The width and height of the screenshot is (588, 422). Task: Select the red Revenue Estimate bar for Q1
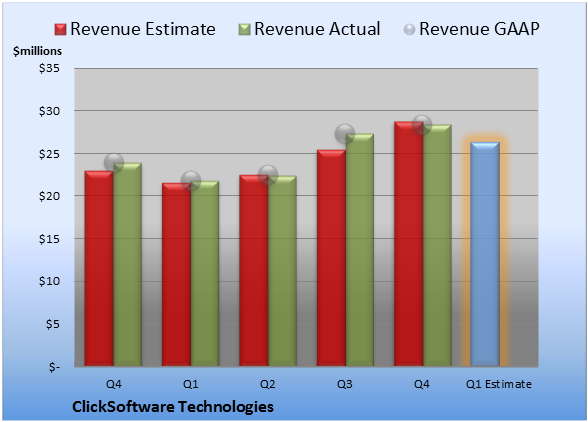177,275
